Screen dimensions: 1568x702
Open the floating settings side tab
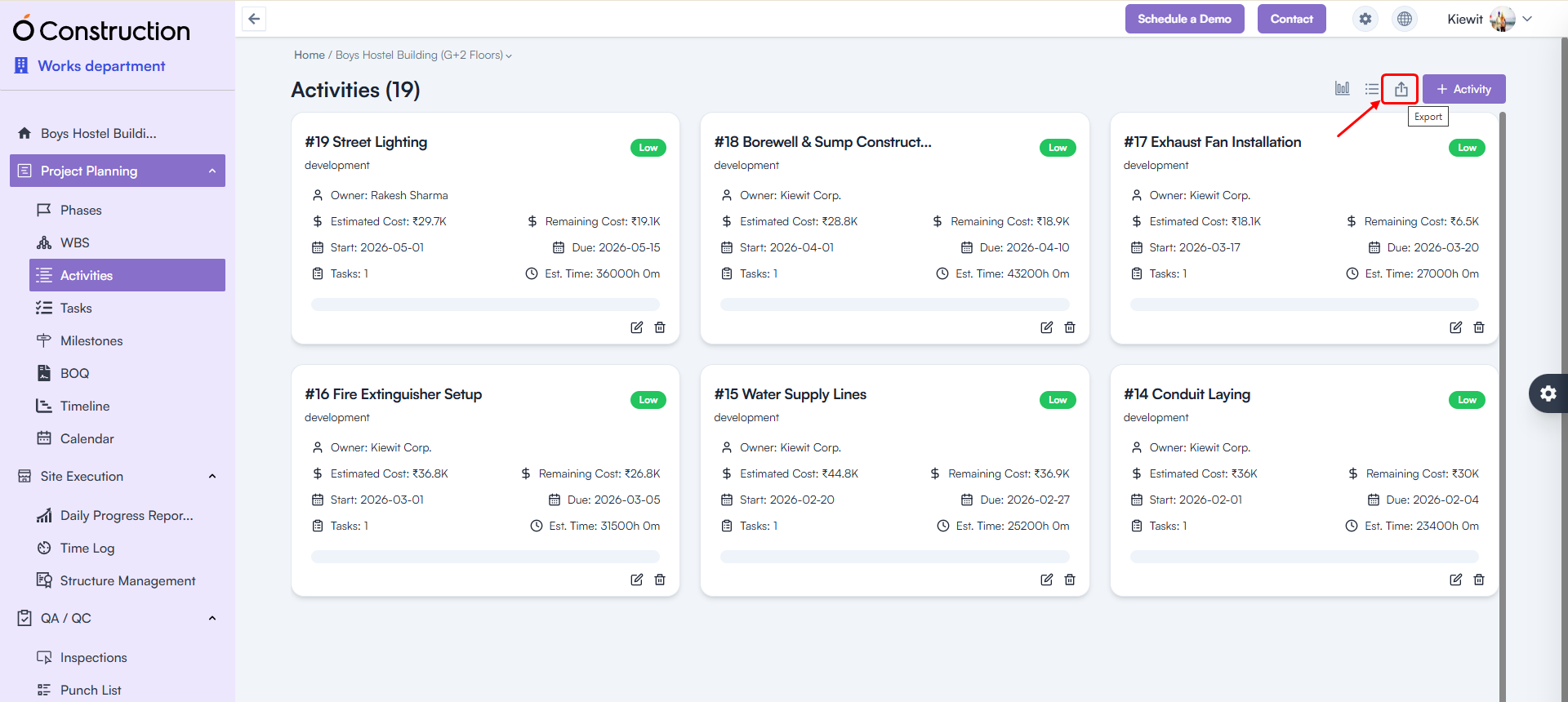coord(1548,393)
